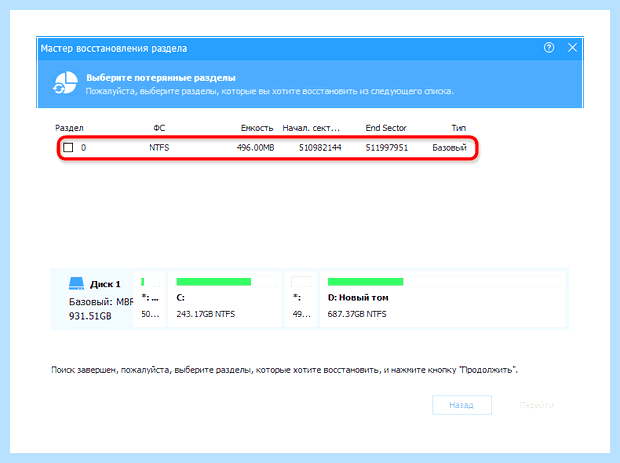Click the Назад button
This screenshot has height=463, width=620.
(462, 405)
